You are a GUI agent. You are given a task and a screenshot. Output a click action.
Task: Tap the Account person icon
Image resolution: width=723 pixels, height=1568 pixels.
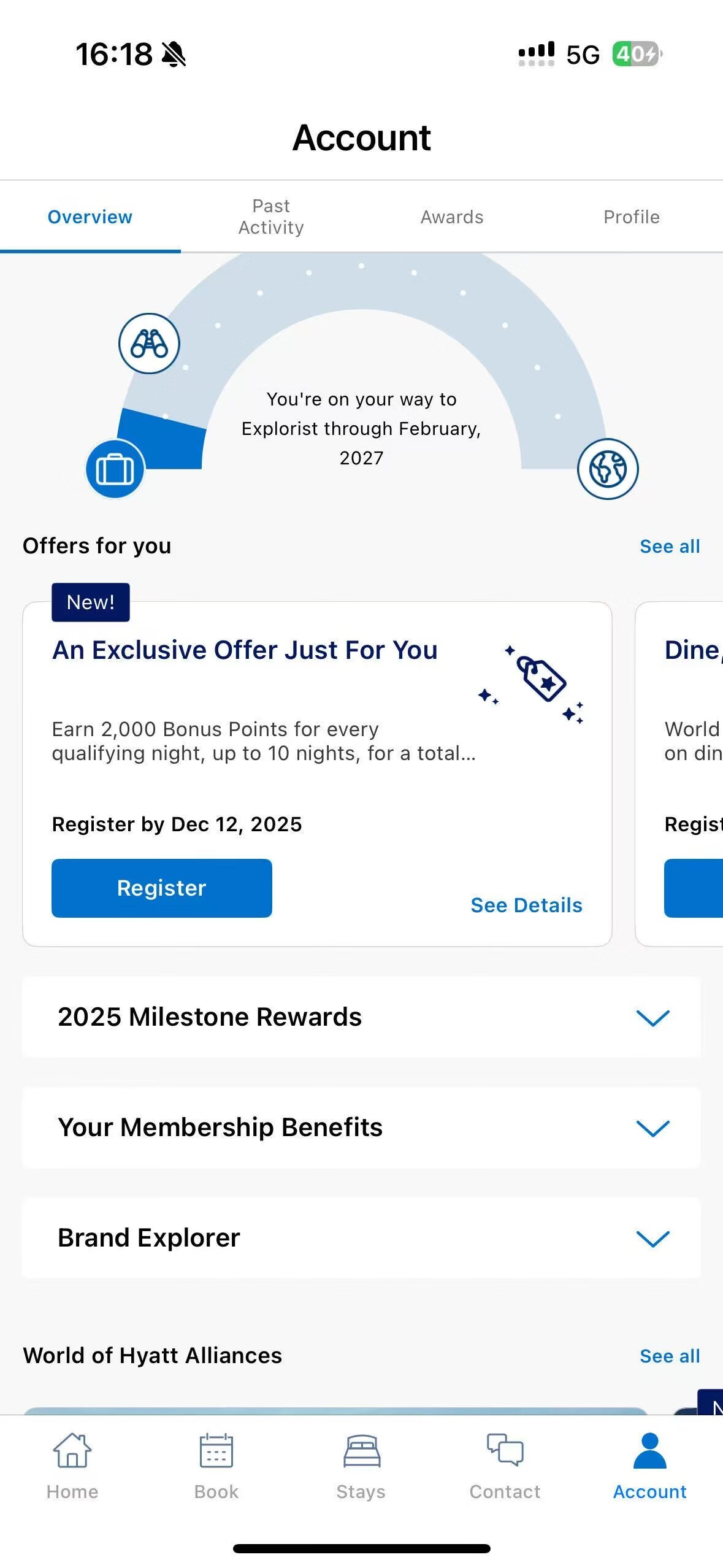[x=649, y=1451]
